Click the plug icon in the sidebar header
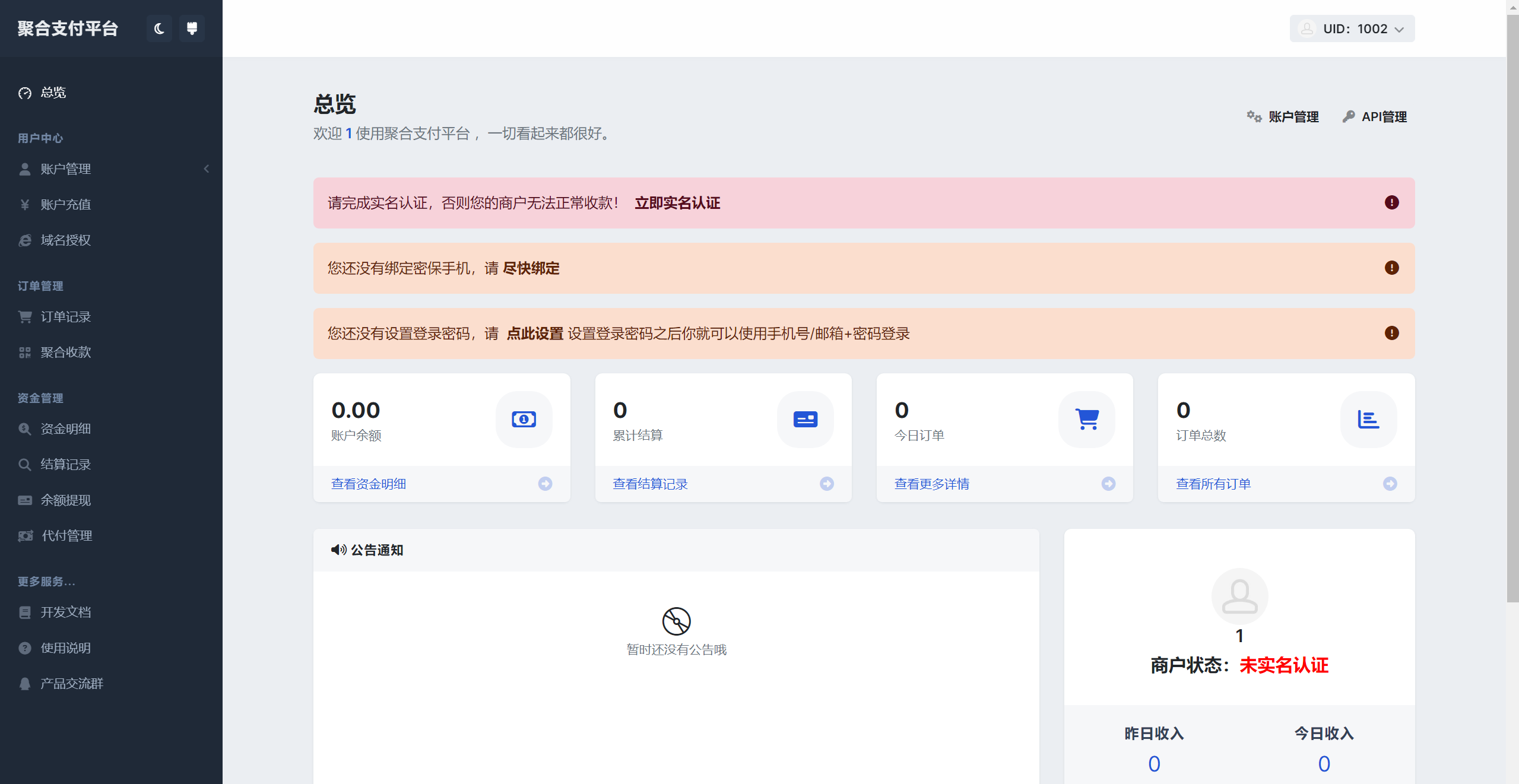Image resolution: width=1519 pixels, height=784 pixels. tap(192, 28)
